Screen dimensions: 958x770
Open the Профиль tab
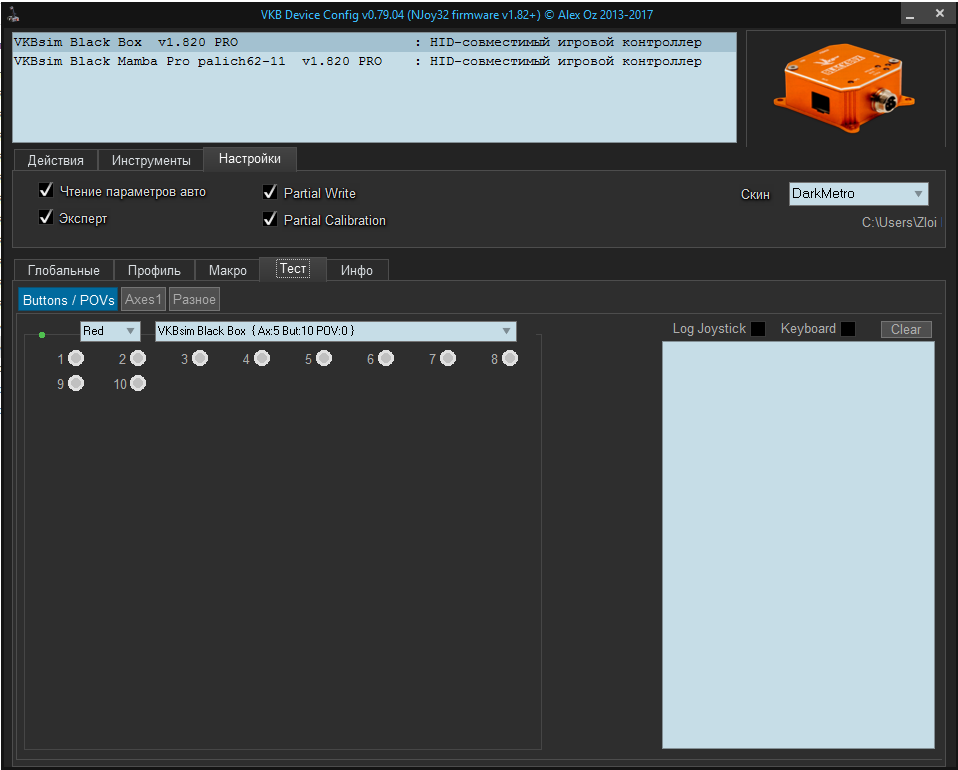click(x=154, y=270)
